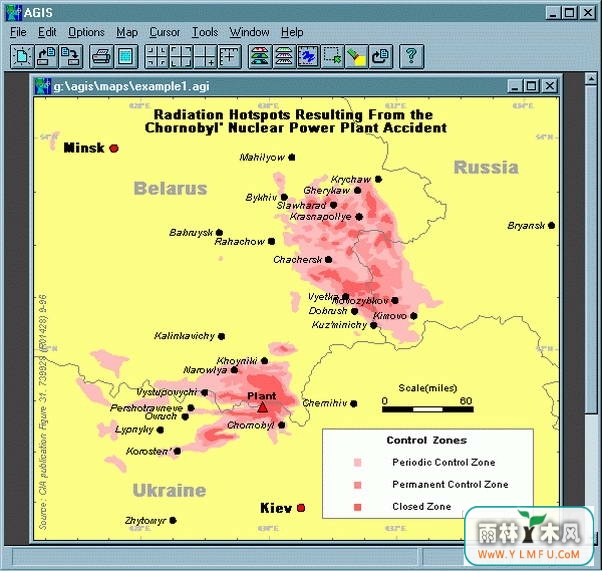The width and height of the screenshot is (602, 571).
Task: Open the Cursor menu
Action: [x=164, y=32]
